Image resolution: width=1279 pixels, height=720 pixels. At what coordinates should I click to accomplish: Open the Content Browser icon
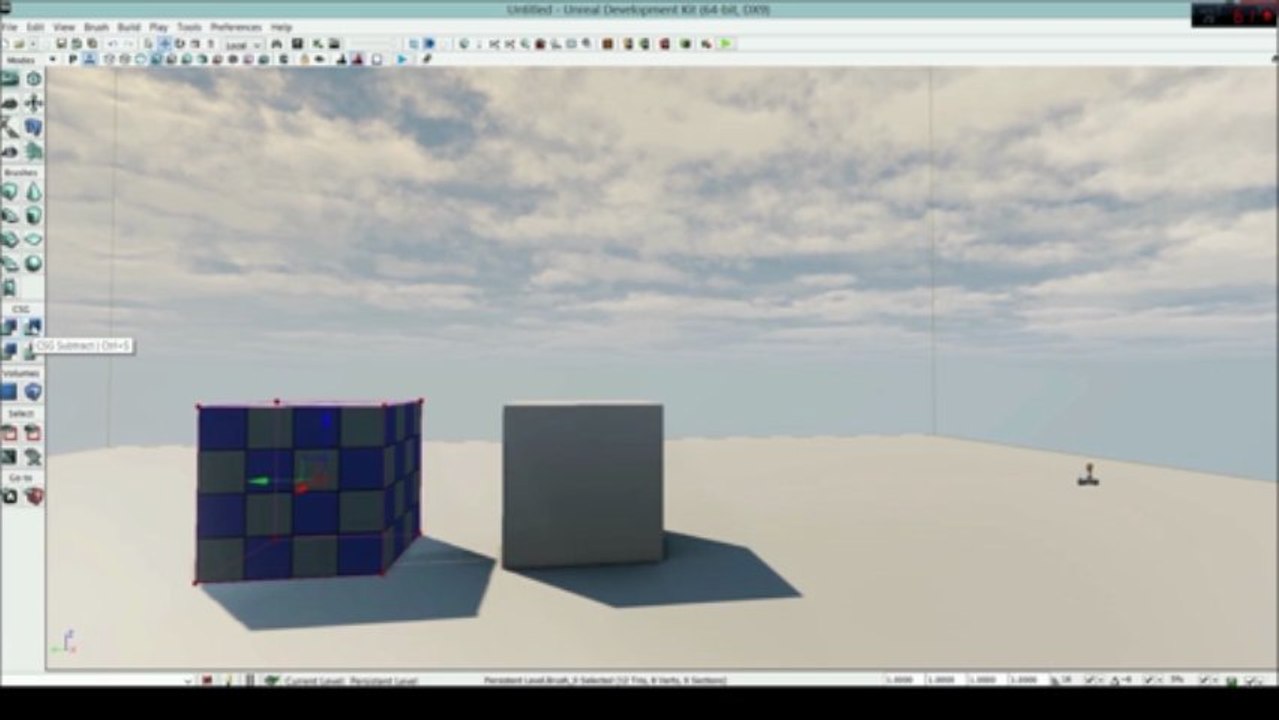click(x=297, y=44)
